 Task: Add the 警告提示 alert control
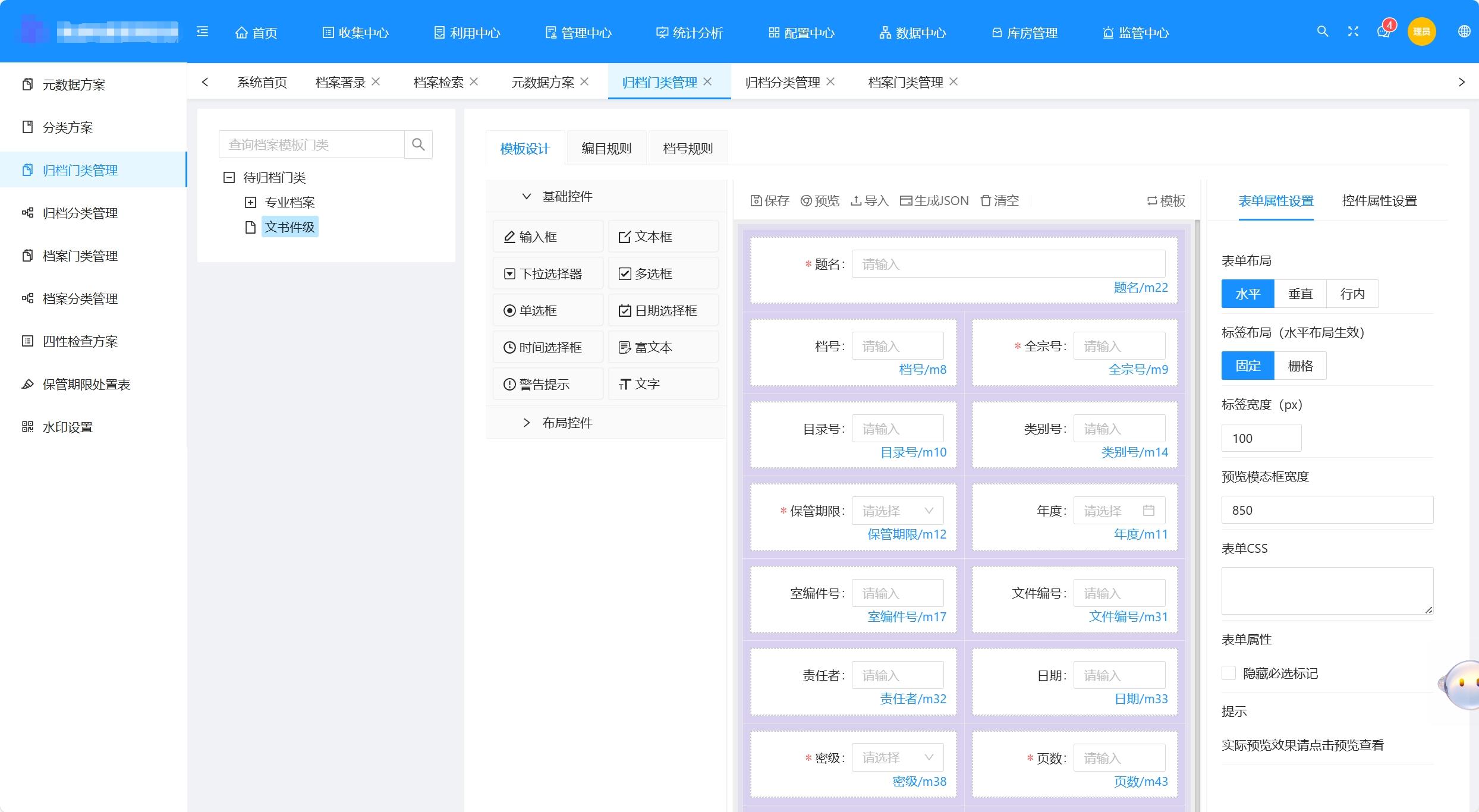click(548, 384)
